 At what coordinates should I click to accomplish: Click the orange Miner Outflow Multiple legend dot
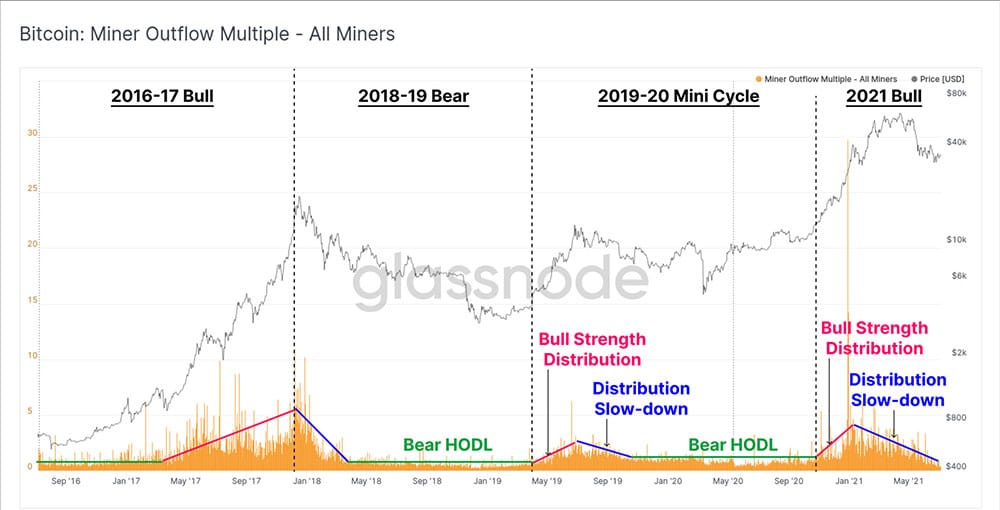point(758,79)
